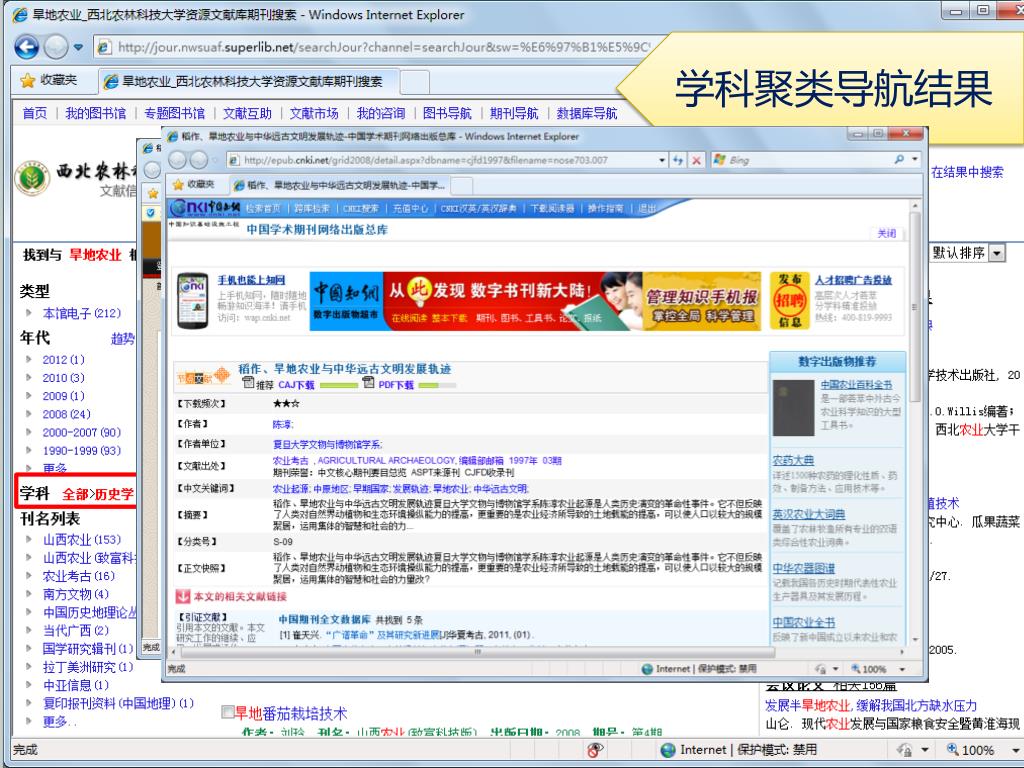This screenshot has height=768, width=1024.
Task: Open the address bar dropdown in CNKI window
Action: pos(662,160)
